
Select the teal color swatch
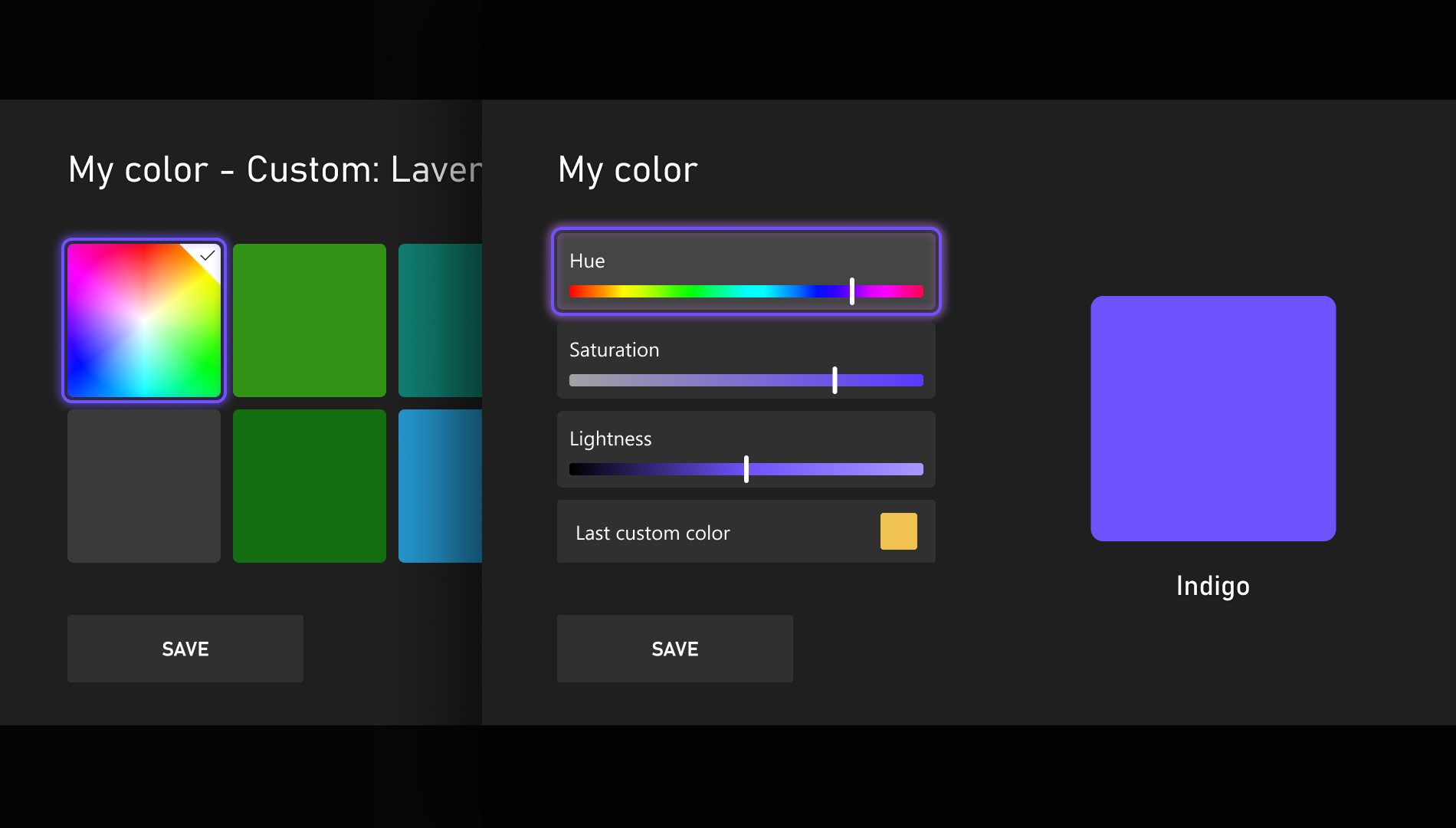pyautogui.click(x=441, y=320)
